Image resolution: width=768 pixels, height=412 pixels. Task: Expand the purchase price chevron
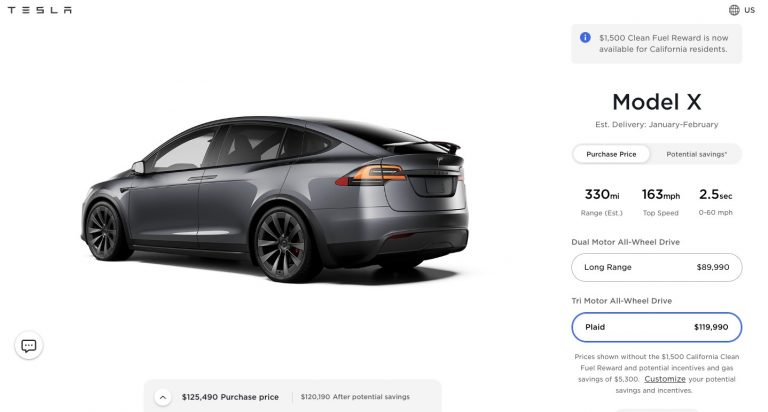coord(163,397)
